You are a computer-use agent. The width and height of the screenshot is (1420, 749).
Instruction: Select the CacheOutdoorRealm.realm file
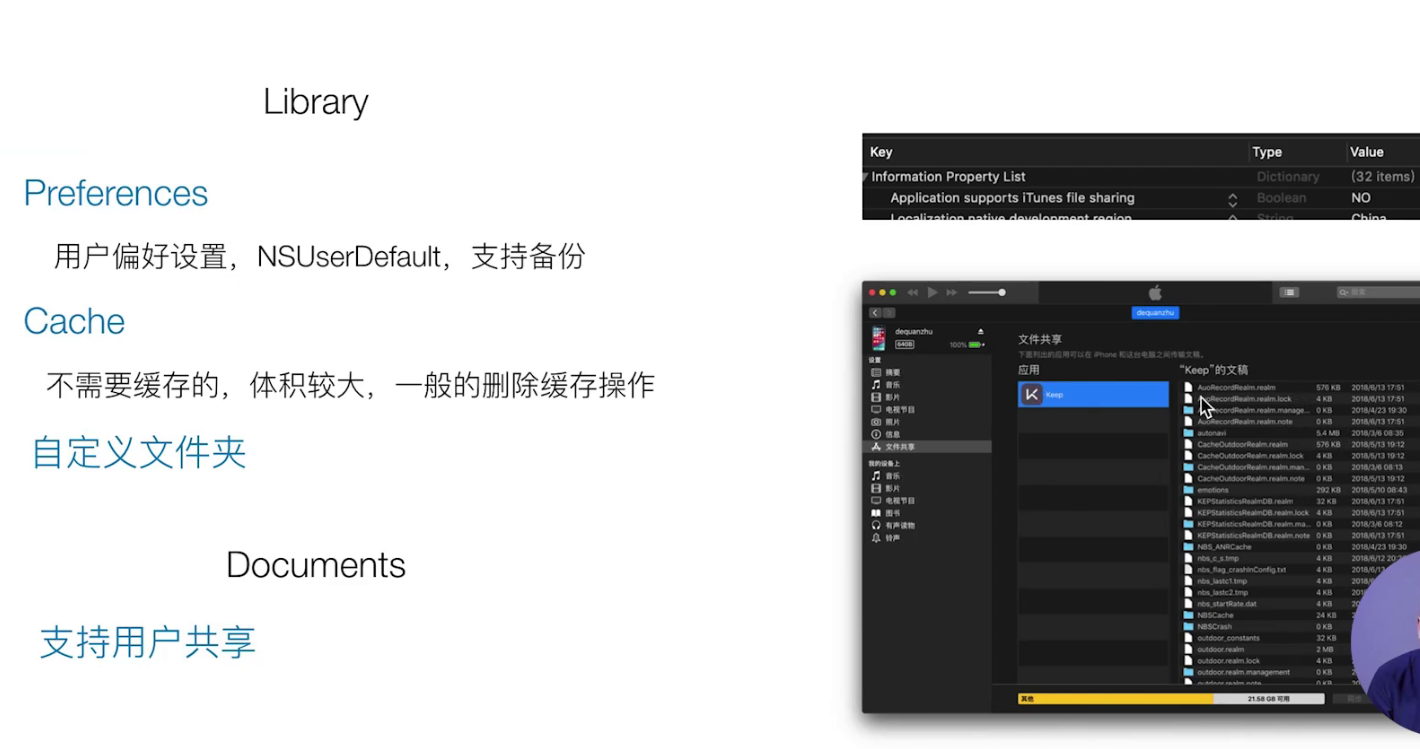[1242, 444]
